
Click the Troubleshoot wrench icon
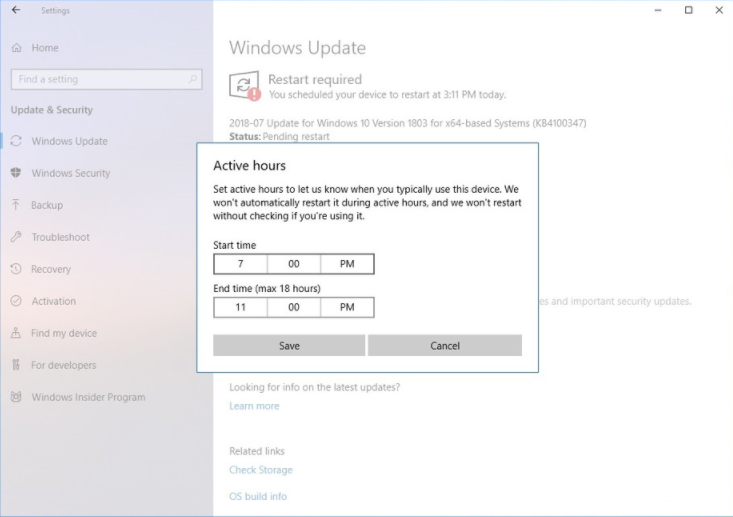point(16,237)
